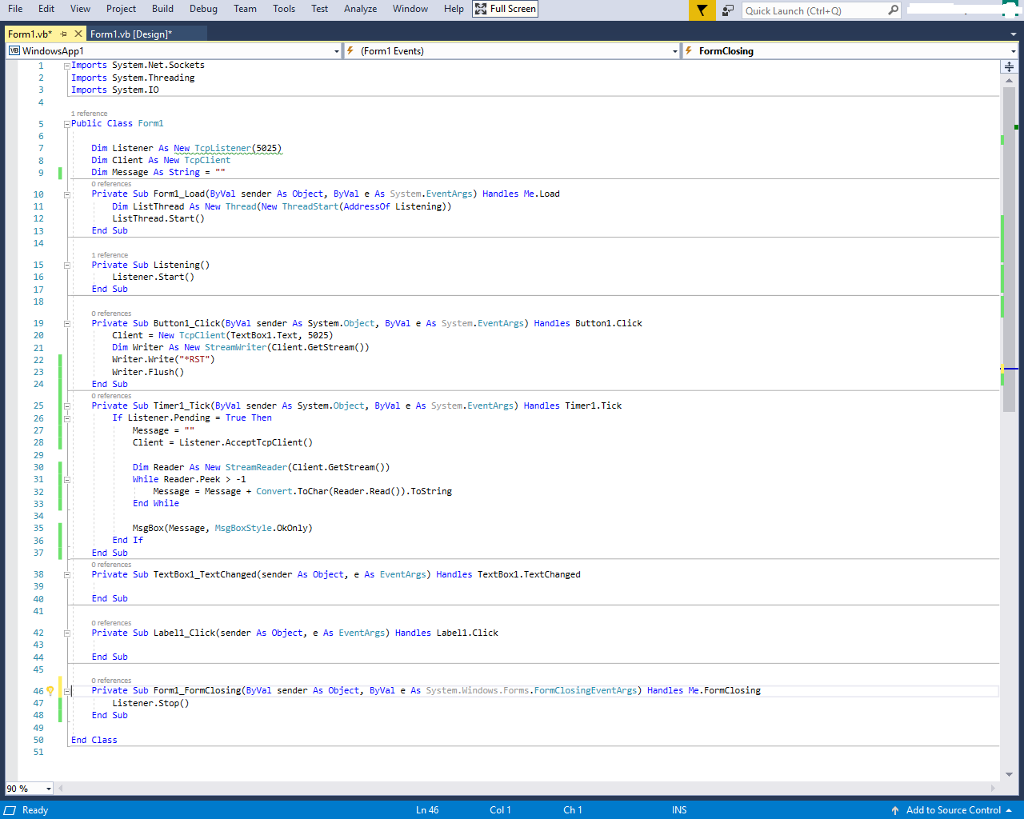The height and width of the screenshot is (819, 1024).
Task: Click the Add to Source Control arrow
Action: point(895,810)
